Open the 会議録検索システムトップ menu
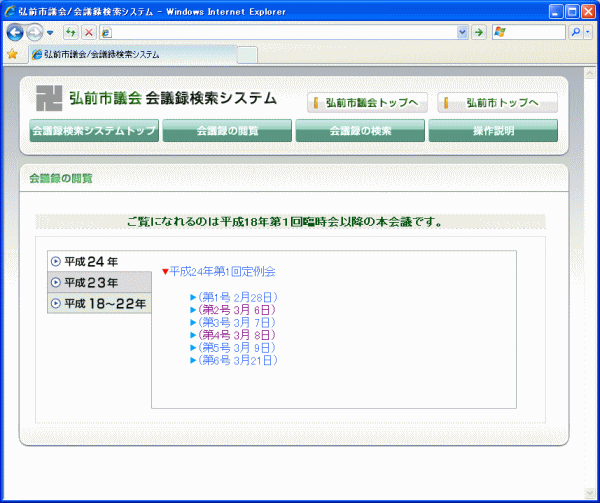 pos(94,130)
